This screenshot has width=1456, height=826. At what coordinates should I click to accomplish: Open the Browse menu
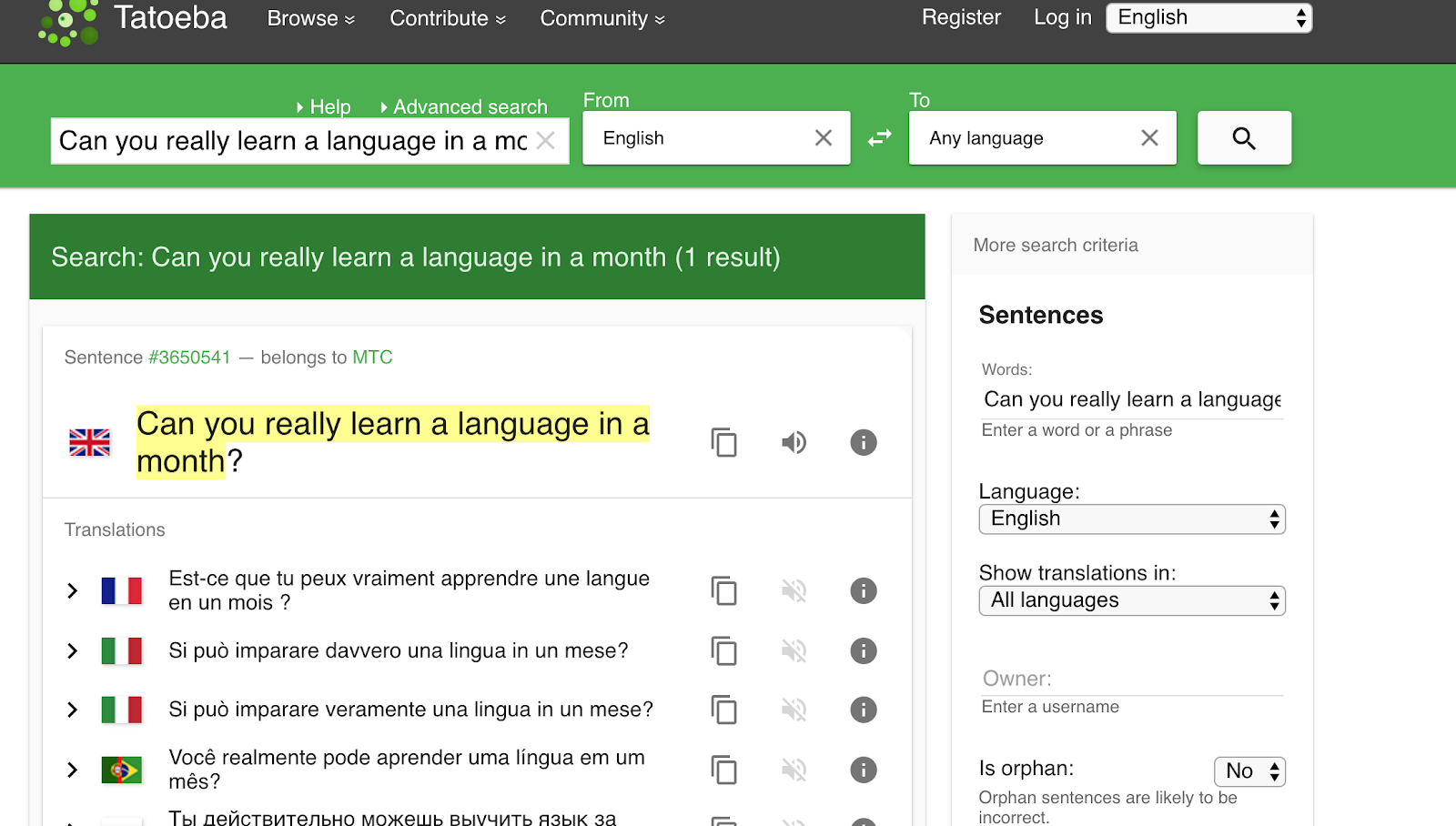[x=310, y=19]
